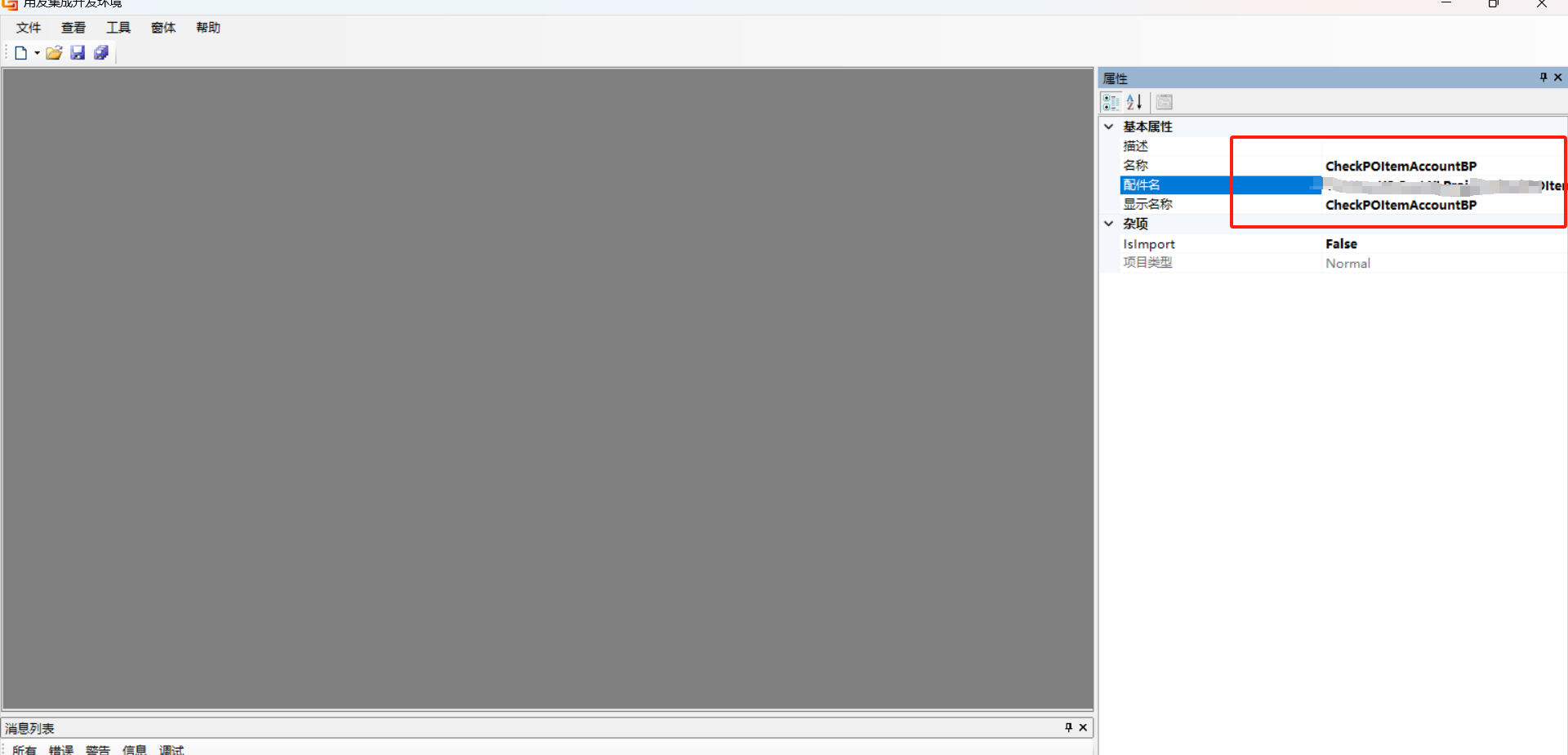Image resolution: width=1568 pixels, height=755 pixels.
Task: Close the 属性 panel
Action: coord(1558,78)
